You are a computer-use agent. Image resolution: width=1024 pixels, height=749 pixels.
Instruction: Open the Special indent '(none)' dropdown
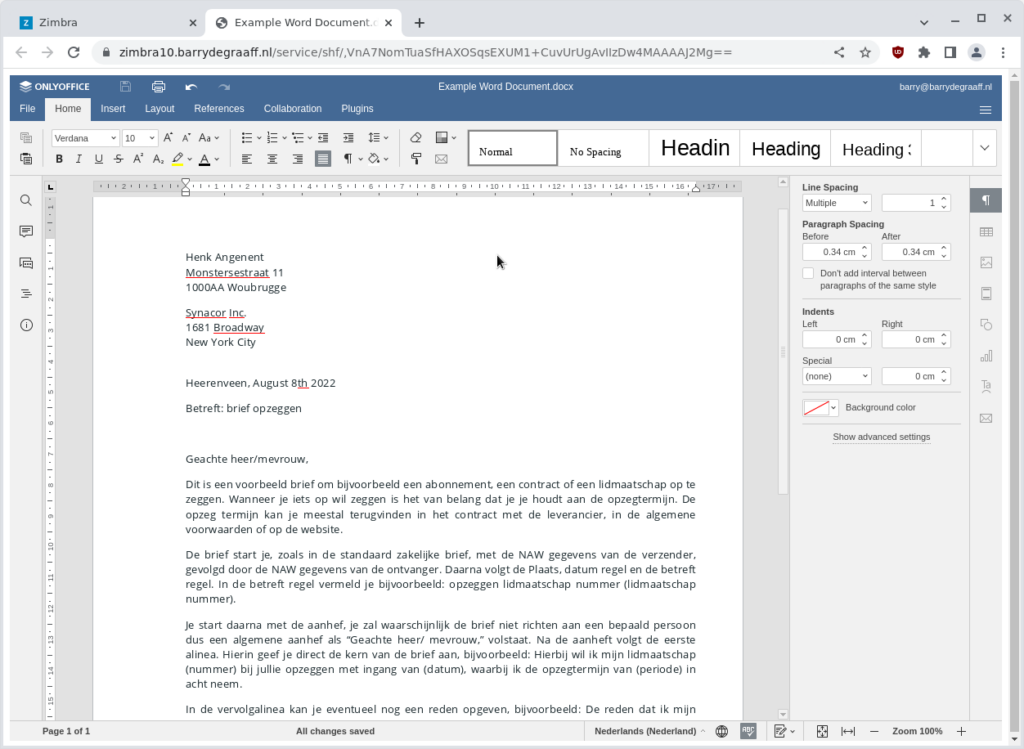tap(836, 375)
